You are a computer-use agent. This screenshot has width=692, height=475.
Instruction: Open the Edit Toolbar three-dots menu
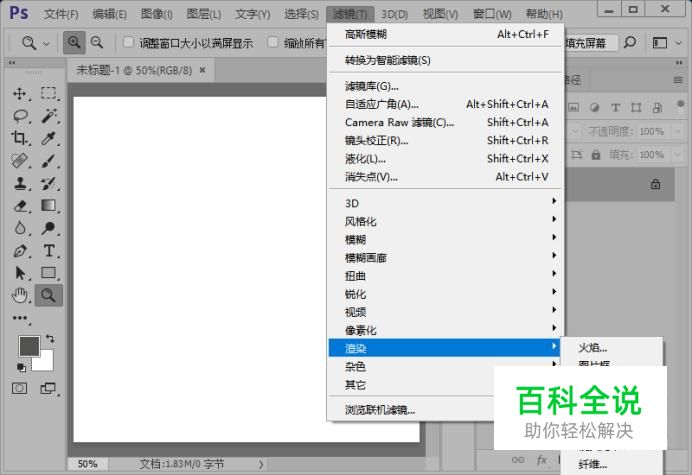[20, 318]
